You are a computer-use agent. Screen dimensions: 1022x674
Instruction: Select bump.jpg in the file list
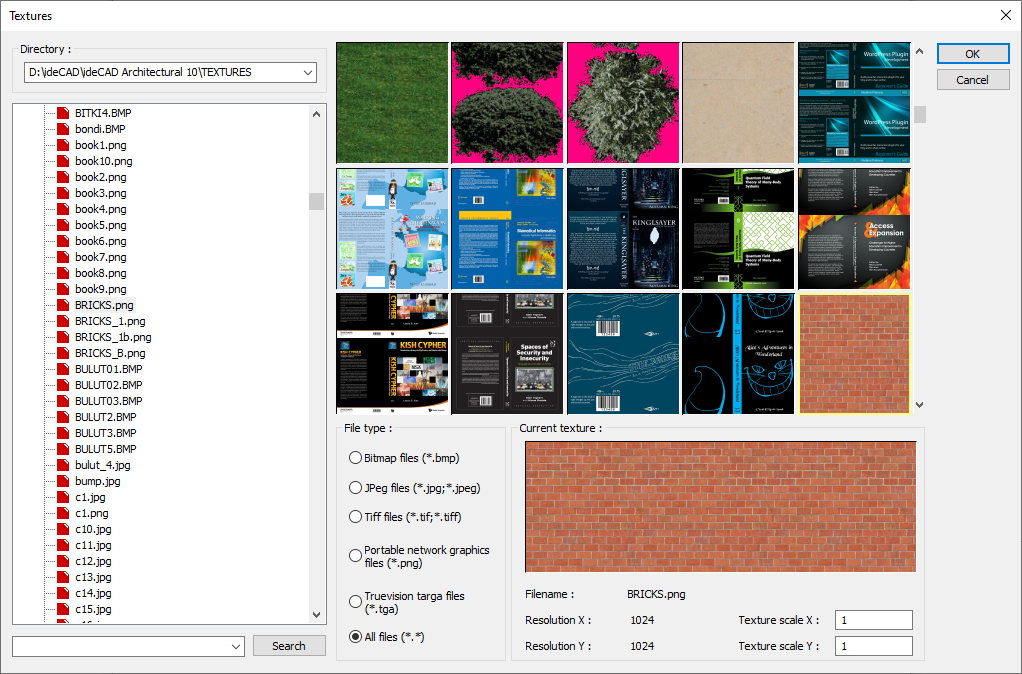(97, 481)
